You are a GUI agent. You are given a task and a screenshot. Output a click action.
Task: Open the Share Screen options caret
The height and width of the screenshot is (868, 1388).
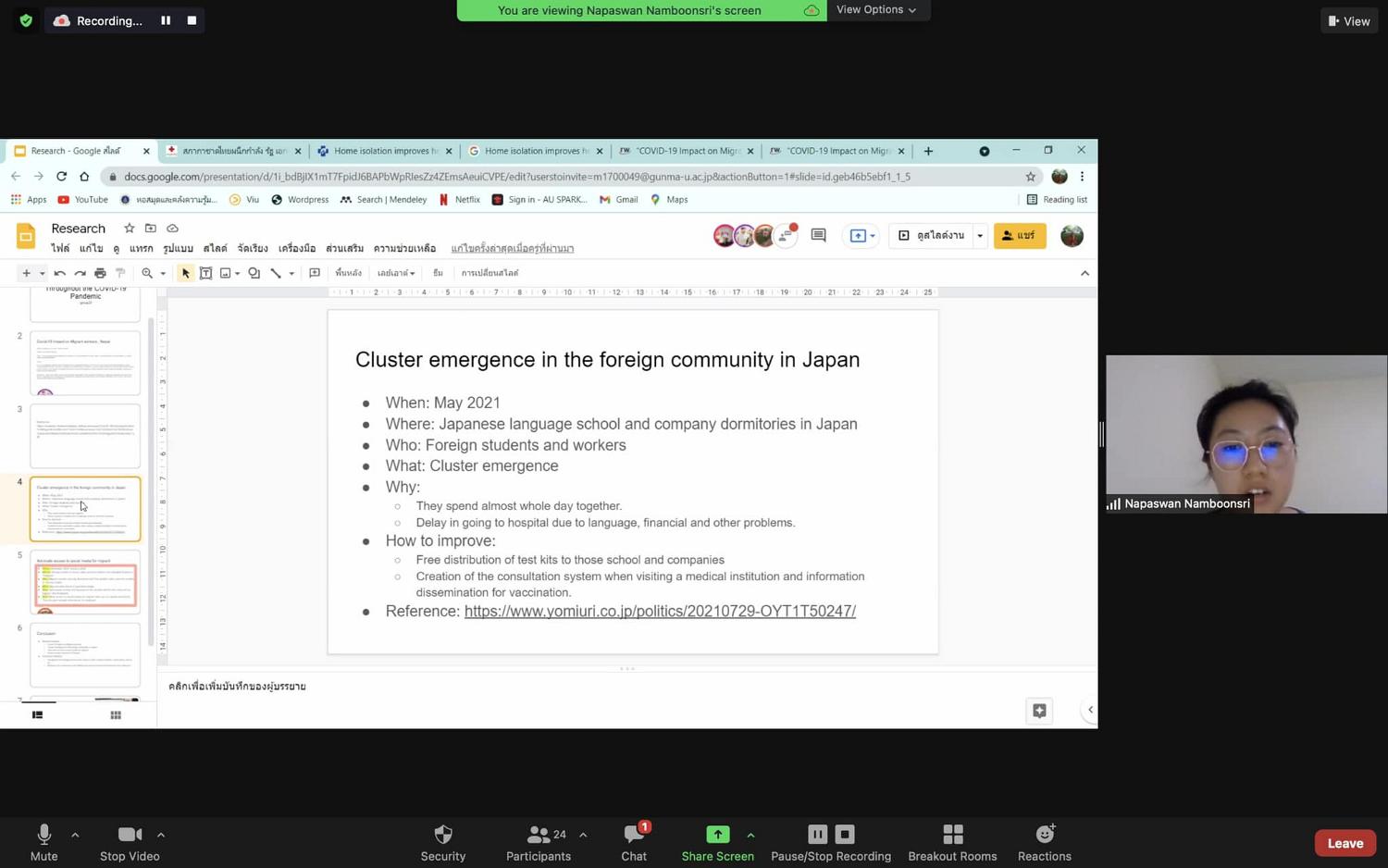click(x=750, y=835)
